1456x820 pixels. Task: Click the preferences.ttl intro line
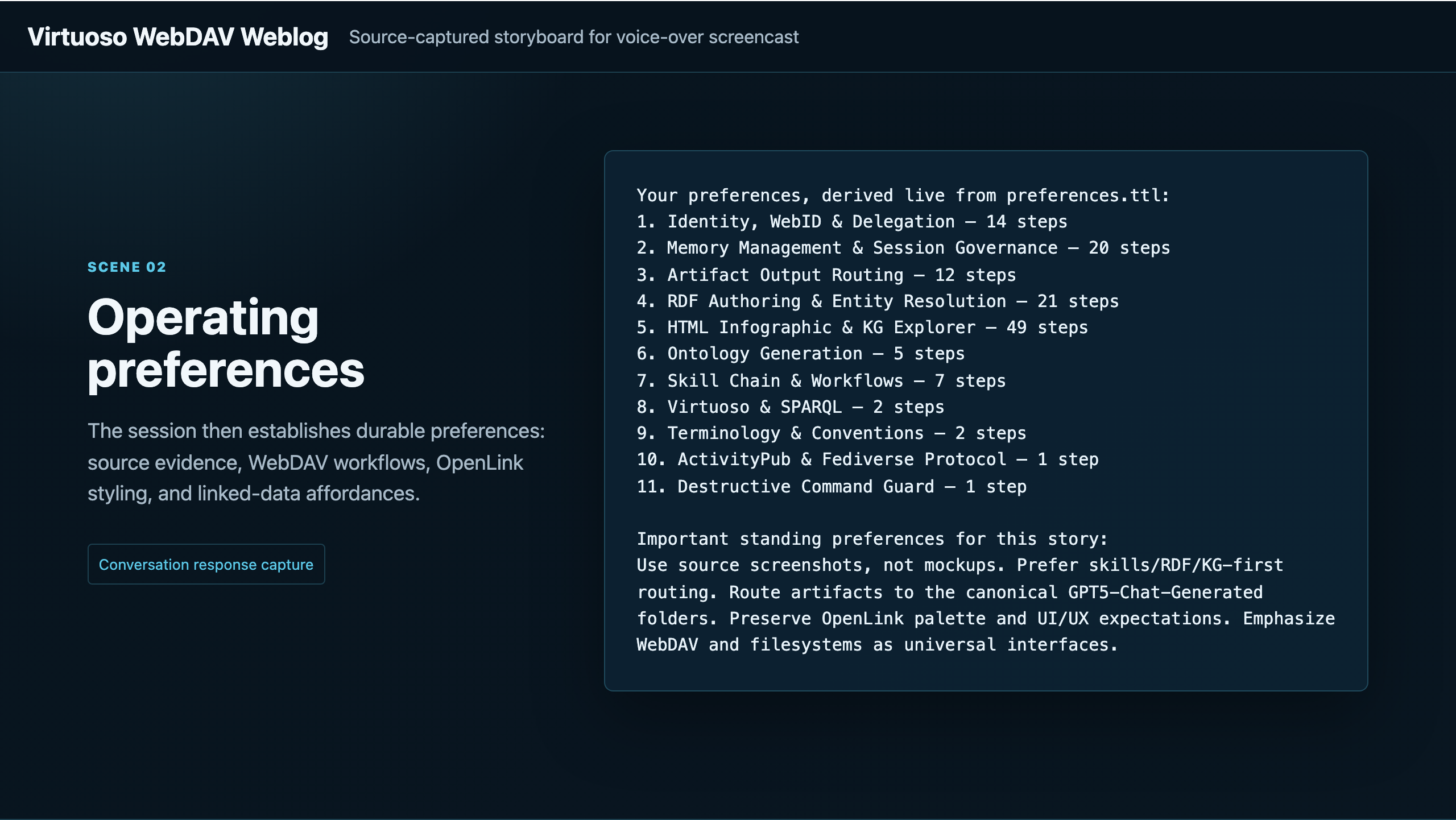(903, 196)
